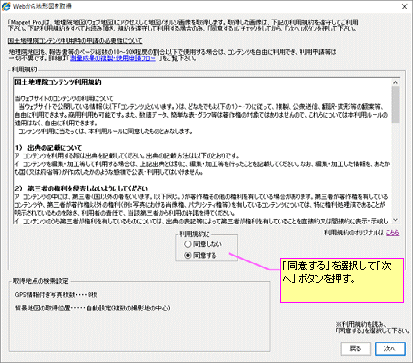Click the 戻る button
The image size is (413, 363).
click(x=356, y=349)
